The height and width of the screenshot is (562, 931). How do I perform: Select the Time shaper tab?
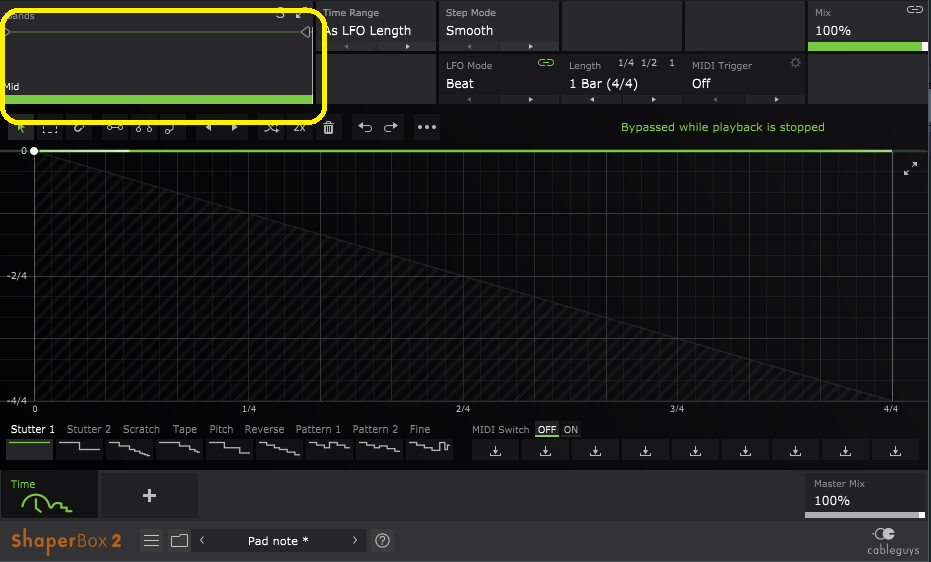(49, 496)
